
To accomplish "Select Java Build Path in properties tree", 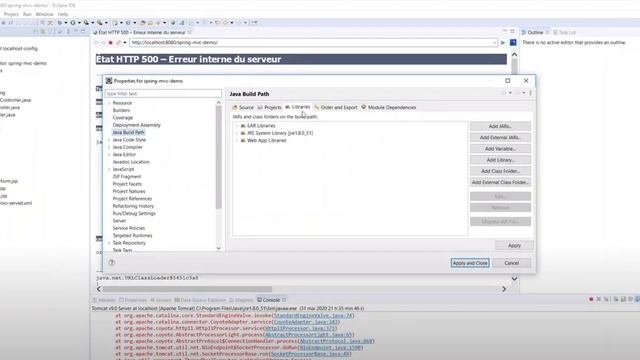I will [128, 132].
